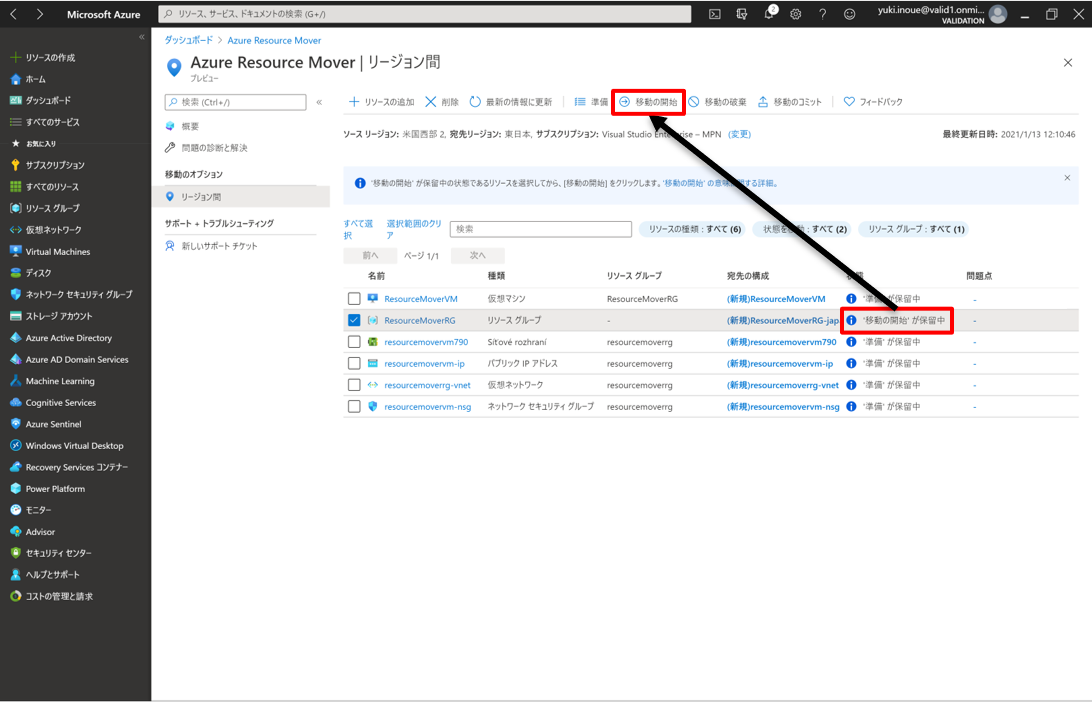This screenshot has width=1092, height=702.
Task: Go back with the left arrow
Action: point(13,14)
